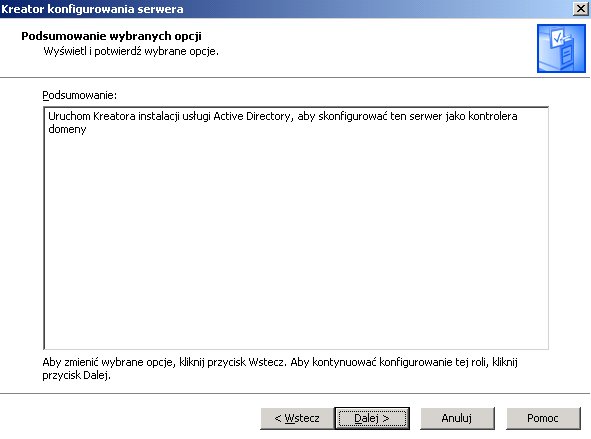The height and width of the screenshot is (439, 591).
Task: Click the Wyświetl i potwierdź wybrane opcje subtitle
Action: [x=131, y=51]
